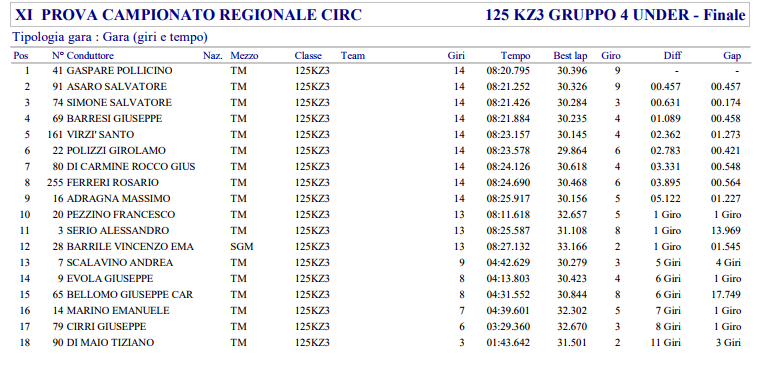Click the 'Giro' column header
Screen dimensions: 761x376
point(611,56)
